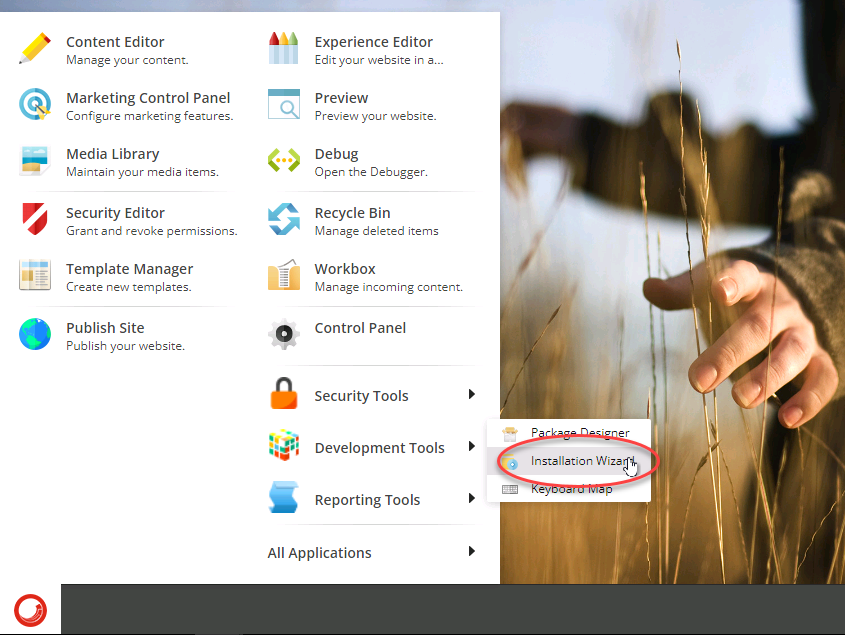Click the Template Manager title
Image resolution: width=845 pixels, height=635 pixels.
pyautogui.click(x=129, y=269)
